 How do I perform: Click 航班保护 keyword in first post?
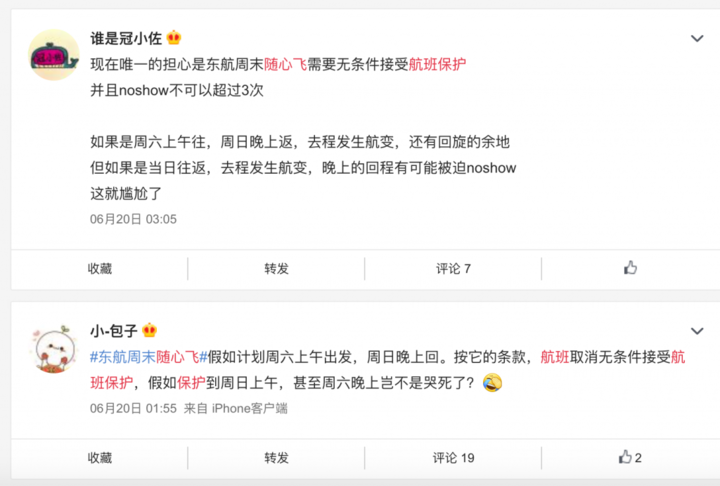tap(437, 64)
